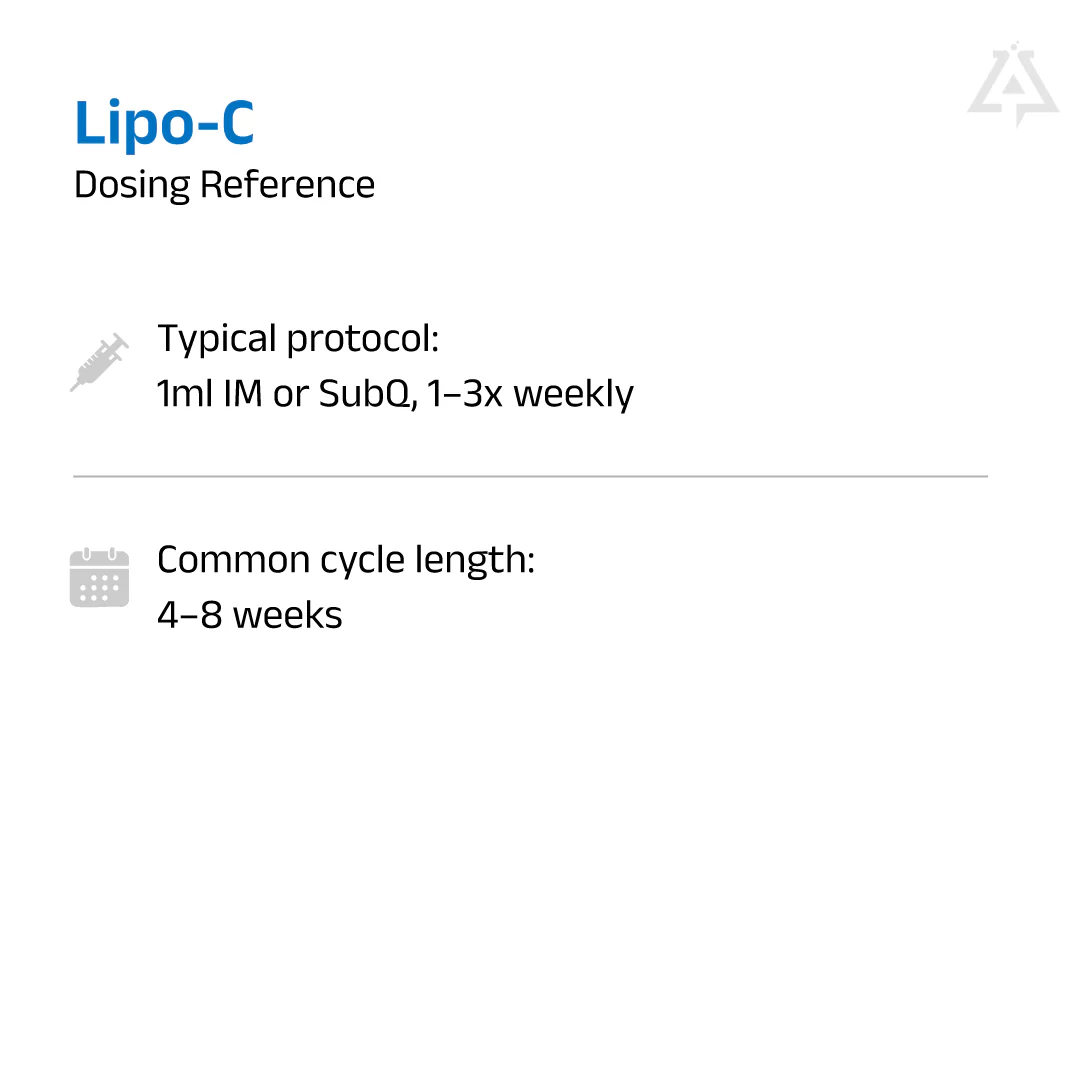The height and width of the screenshot is (1080, 1080).
Task: Click the word protocol
Action: coord(363,340)
